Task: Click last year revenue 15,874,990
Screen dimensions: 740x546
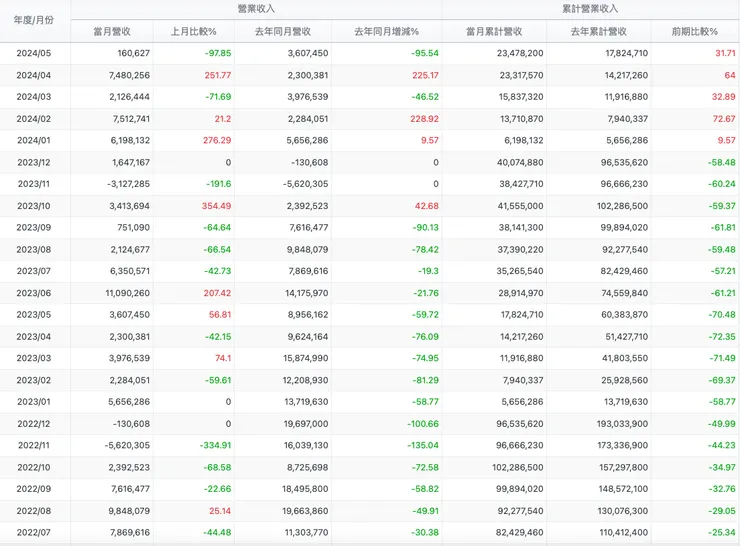Action: (306, 358)
